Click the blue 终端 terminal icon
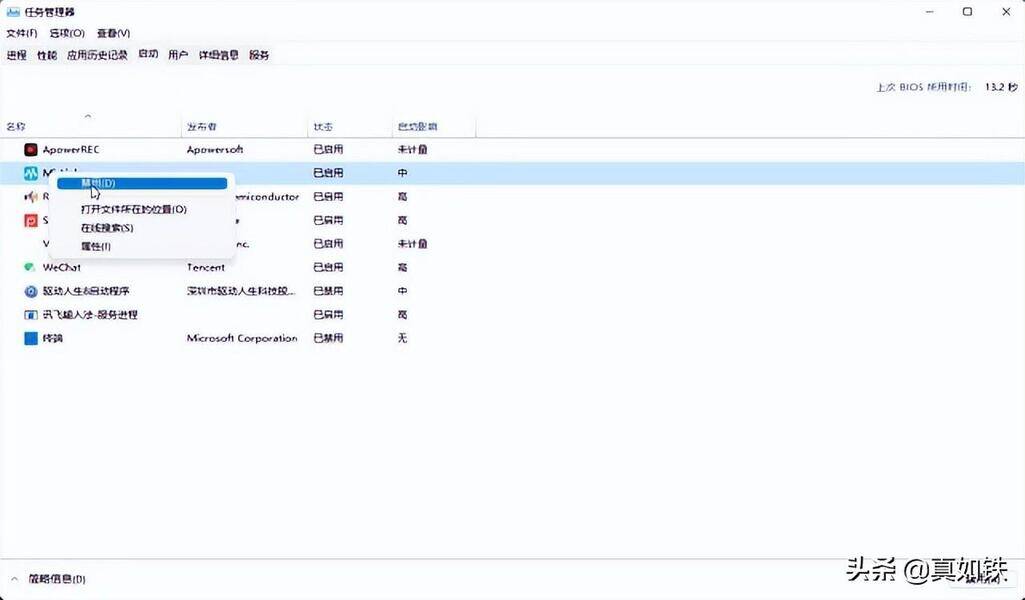1025x600 pixels. 31,338
